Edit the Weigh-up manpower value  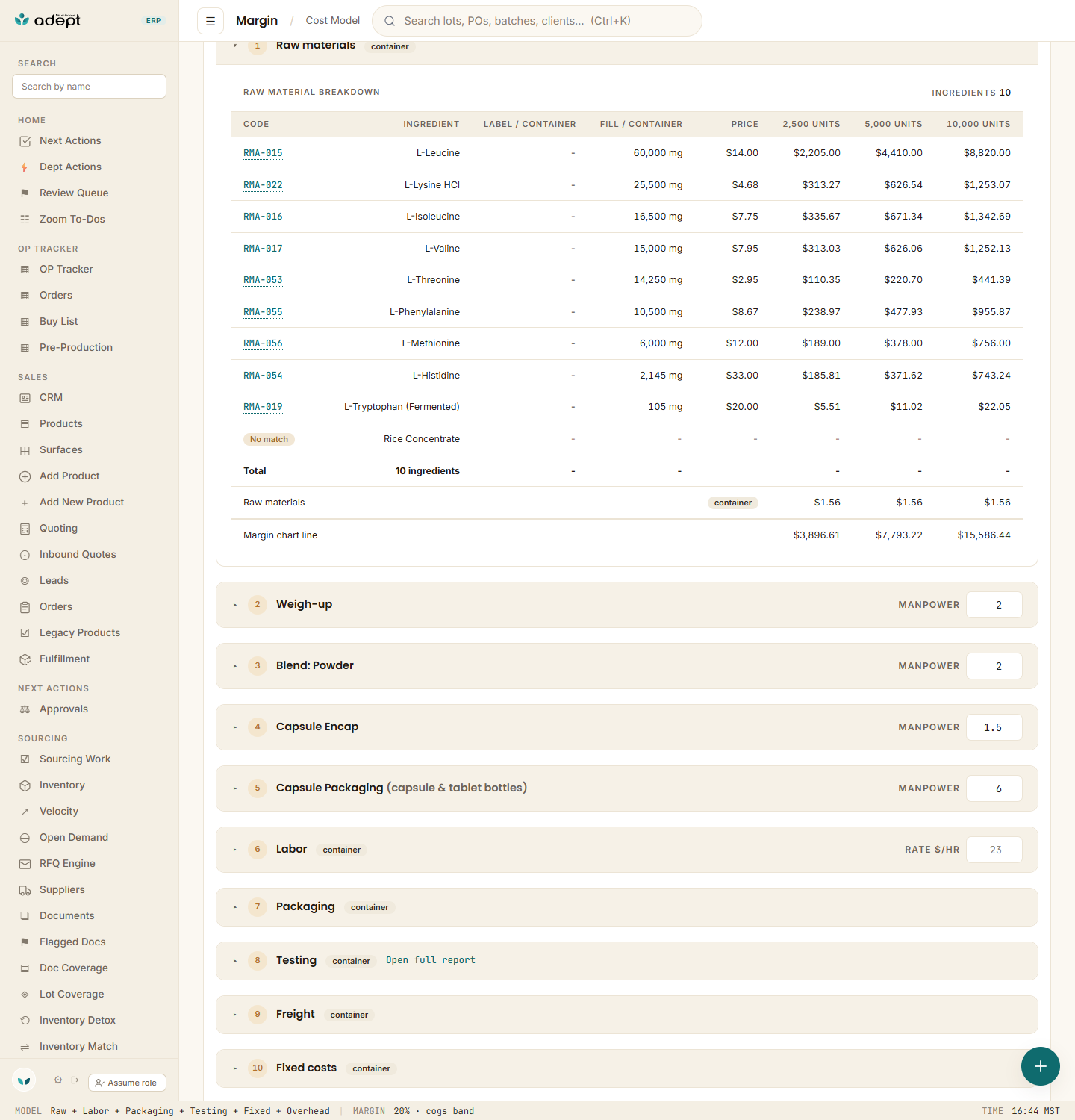[x=994, y=605]
